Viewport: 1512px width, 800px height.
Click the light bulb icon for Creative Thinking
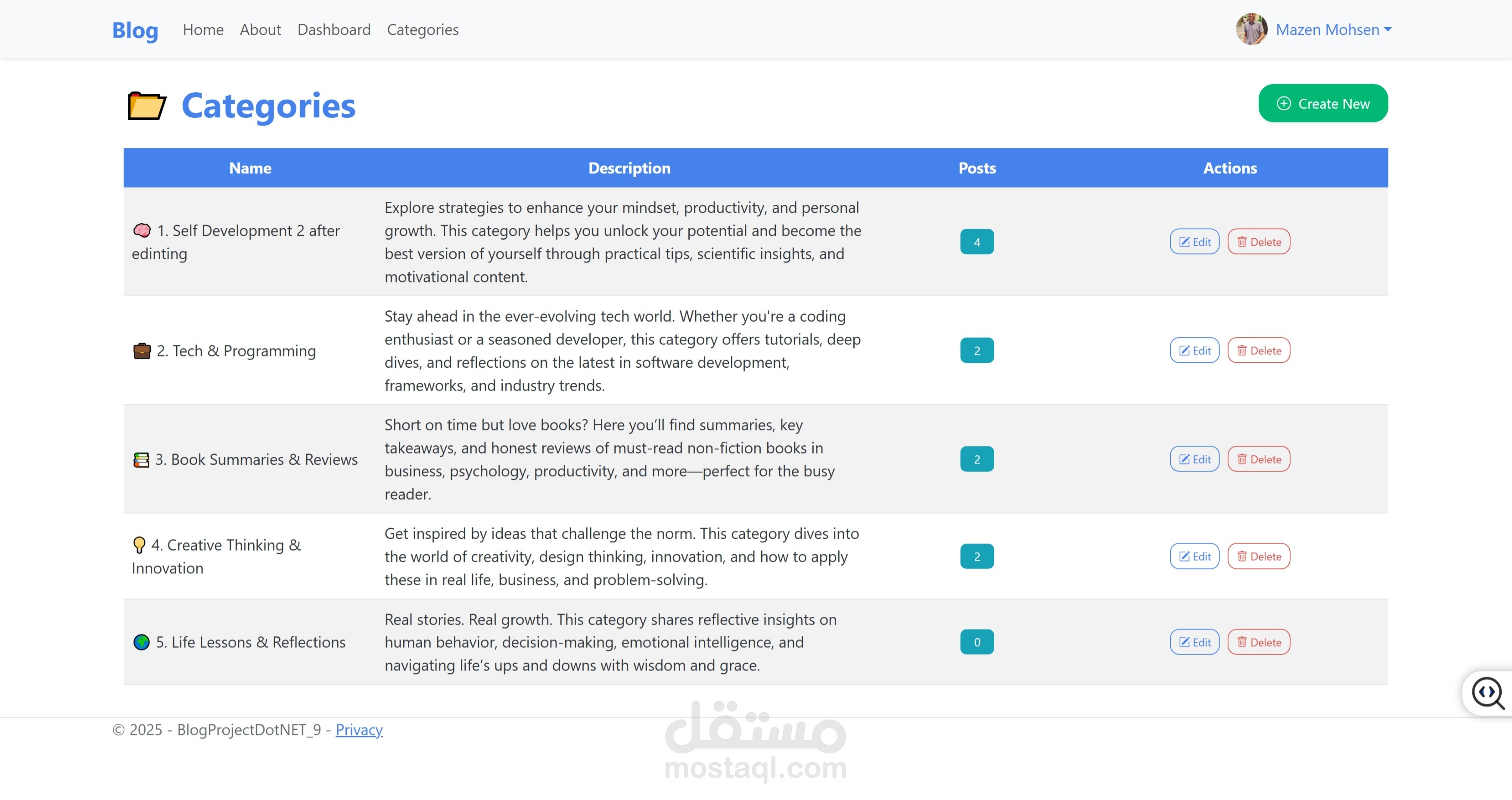pyautogui.click(x=139, y=544)
